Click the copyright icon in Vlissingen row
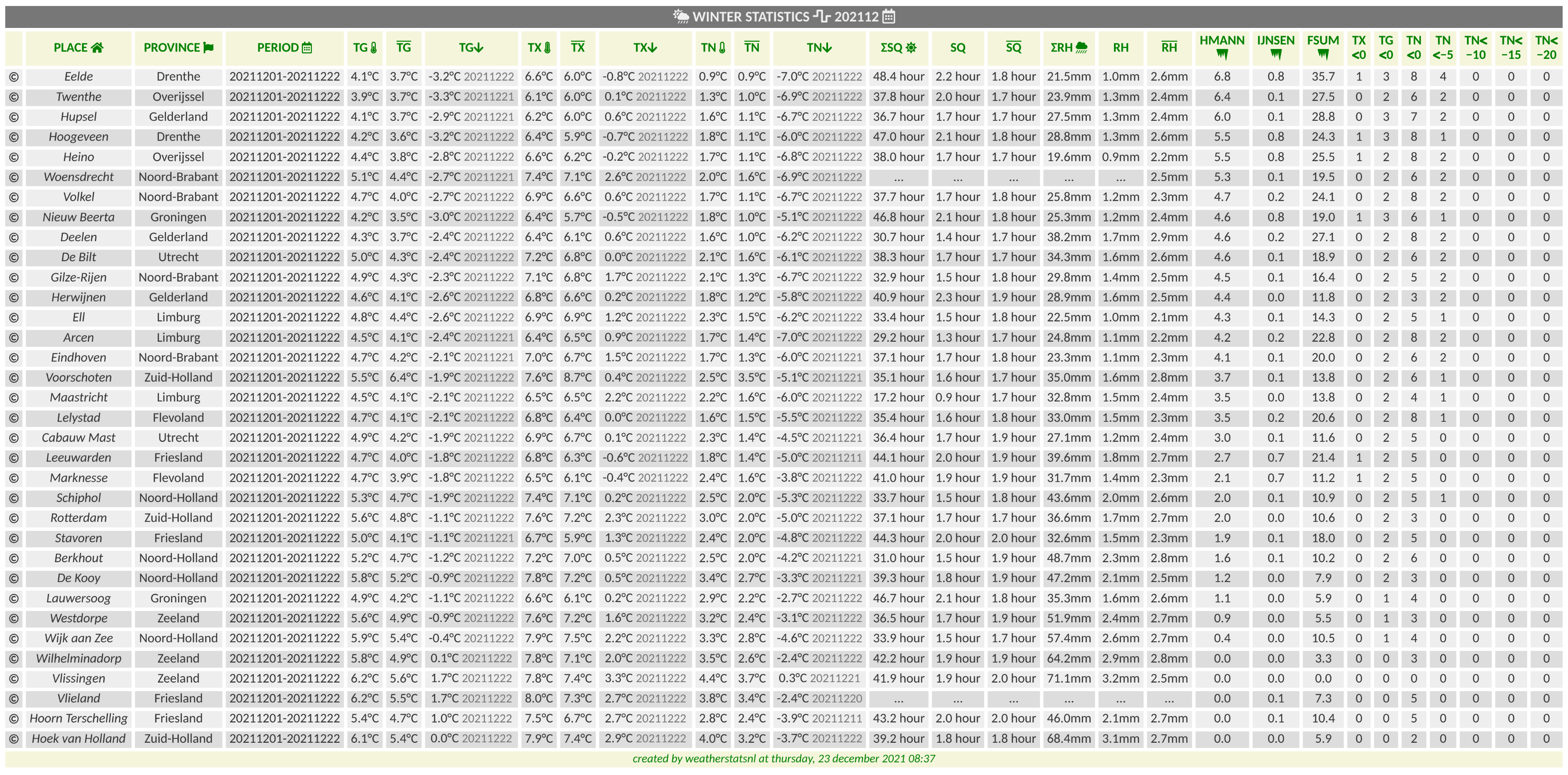This screenshot has width=1568, height=775. click(x=14, y=678)
